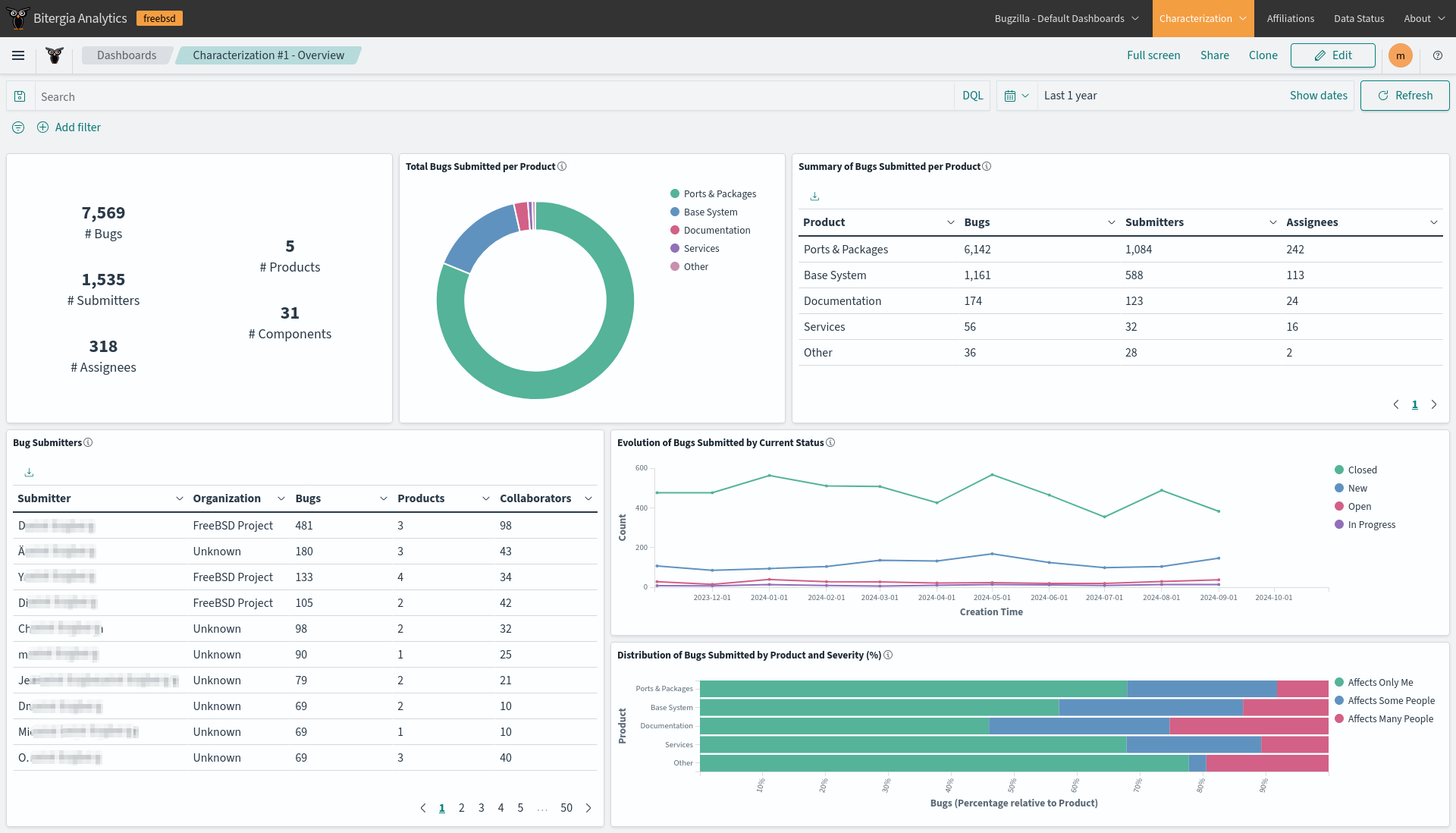Toggle Affects Many People legend entry
Image resolution: width=1456 pixels, height=833 pixels.
click(x=1390, y=719)
